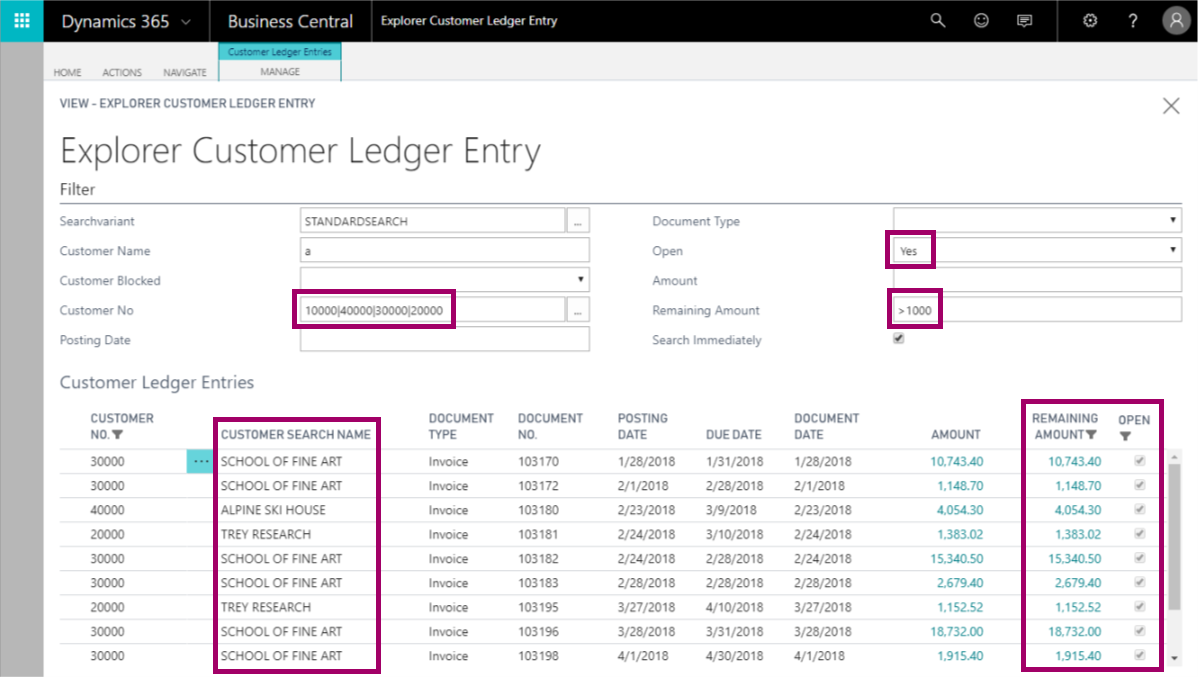Screen dimensions: 1198x677
Task: Select posting date 2/23/2018 cell
Action: pos(646,510)
